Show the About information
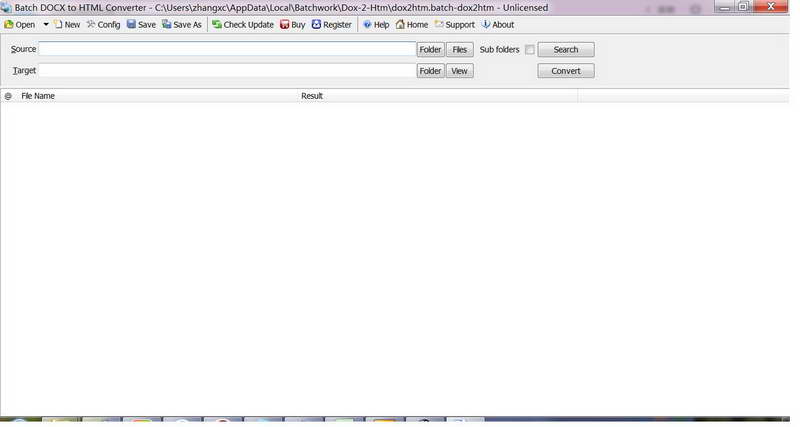This screenshot has width=800, height=427. [x=498, y=24]
